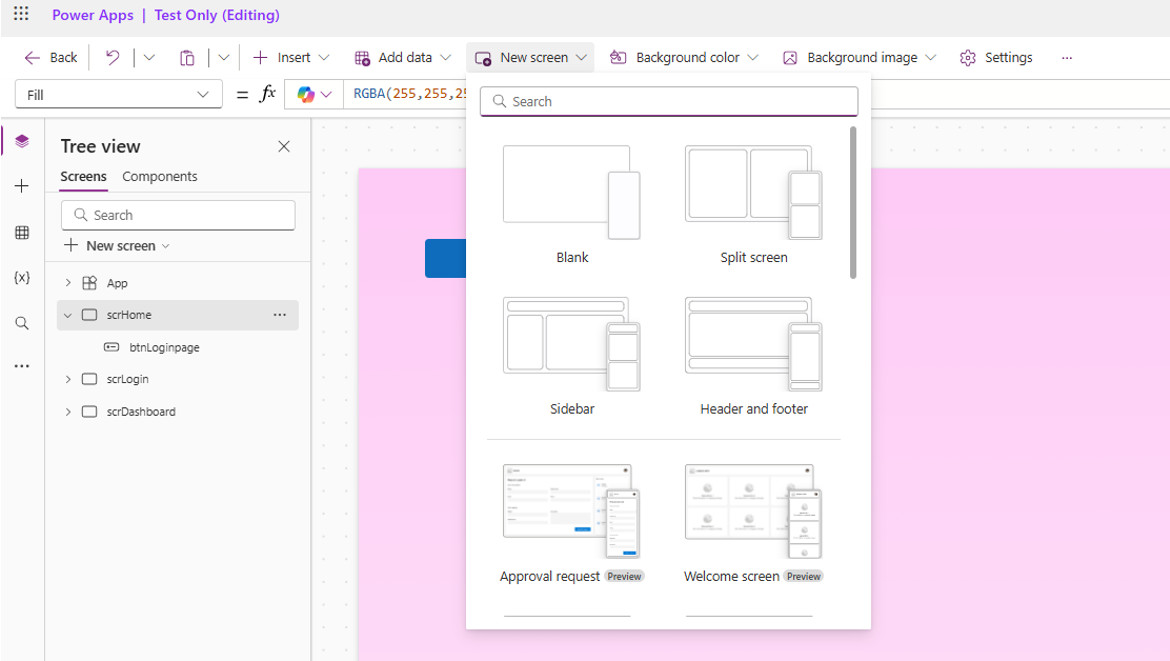This screenshot has width=1170, height=661.
Task: Click the Back button
Action: [50, 57]
